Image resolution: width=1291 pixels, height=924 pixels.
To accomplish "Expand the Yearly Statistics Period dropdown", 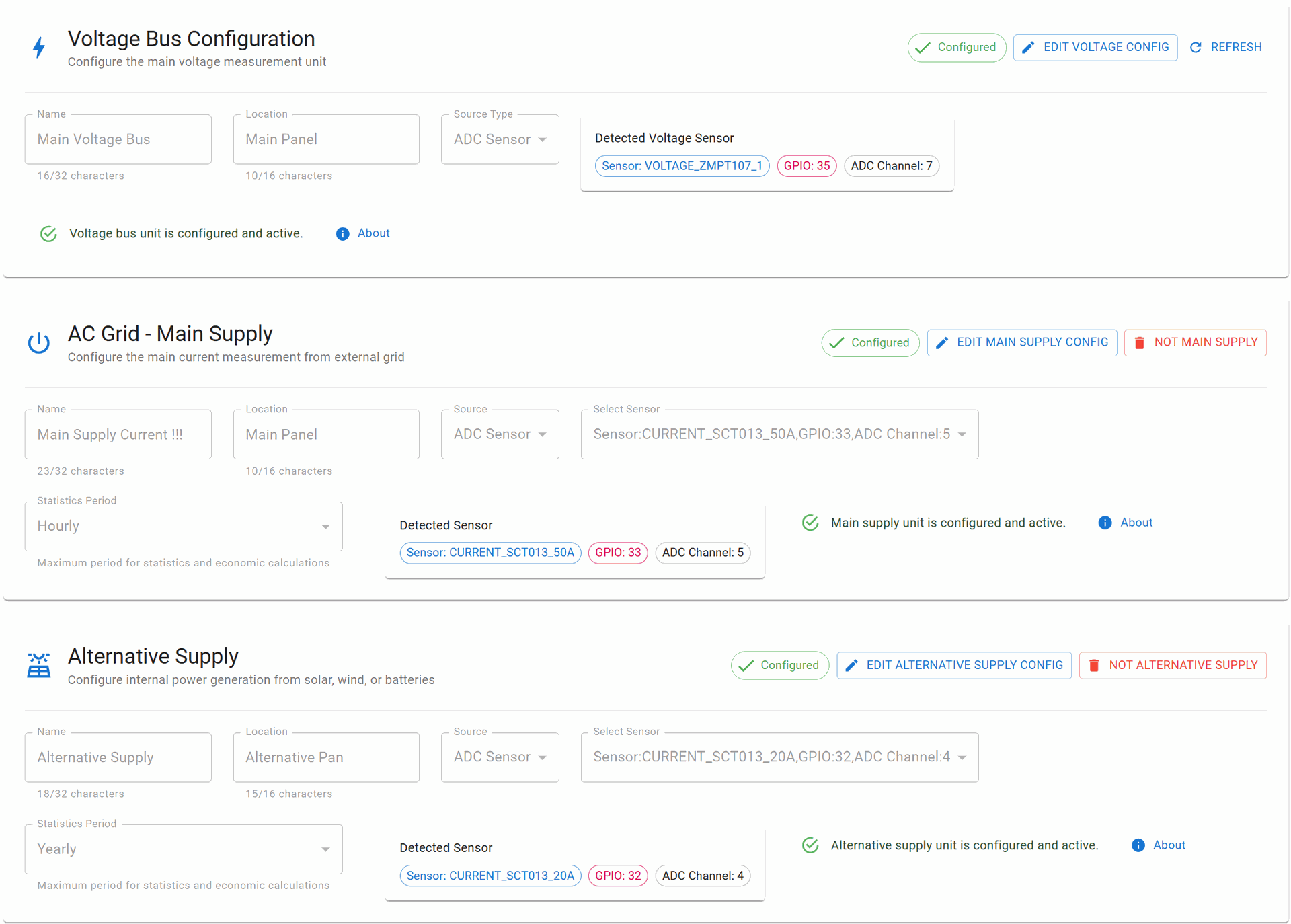I will [x=184, y=849].
